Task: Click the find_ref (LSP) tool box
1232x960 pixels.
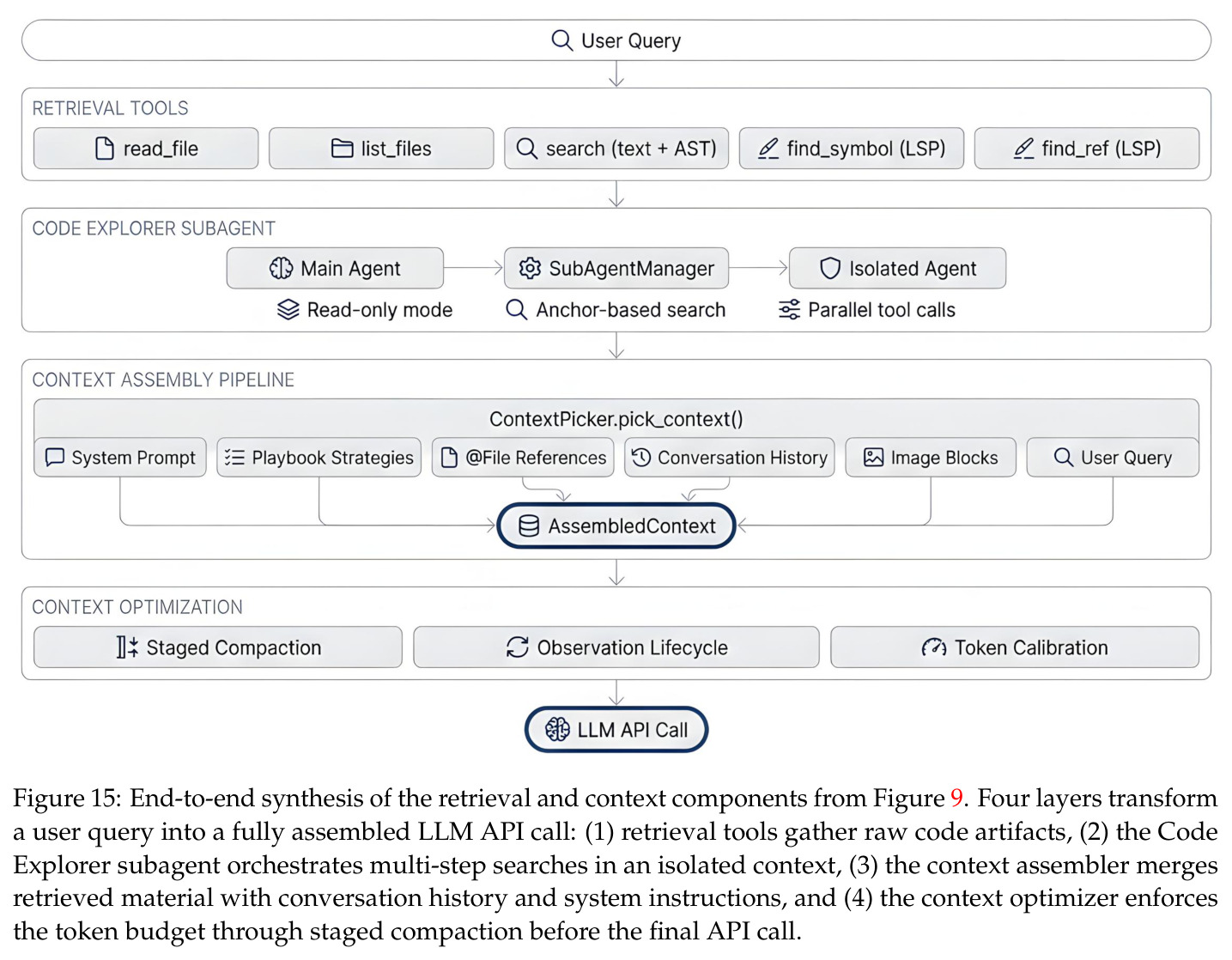Action: (1087, 149)
